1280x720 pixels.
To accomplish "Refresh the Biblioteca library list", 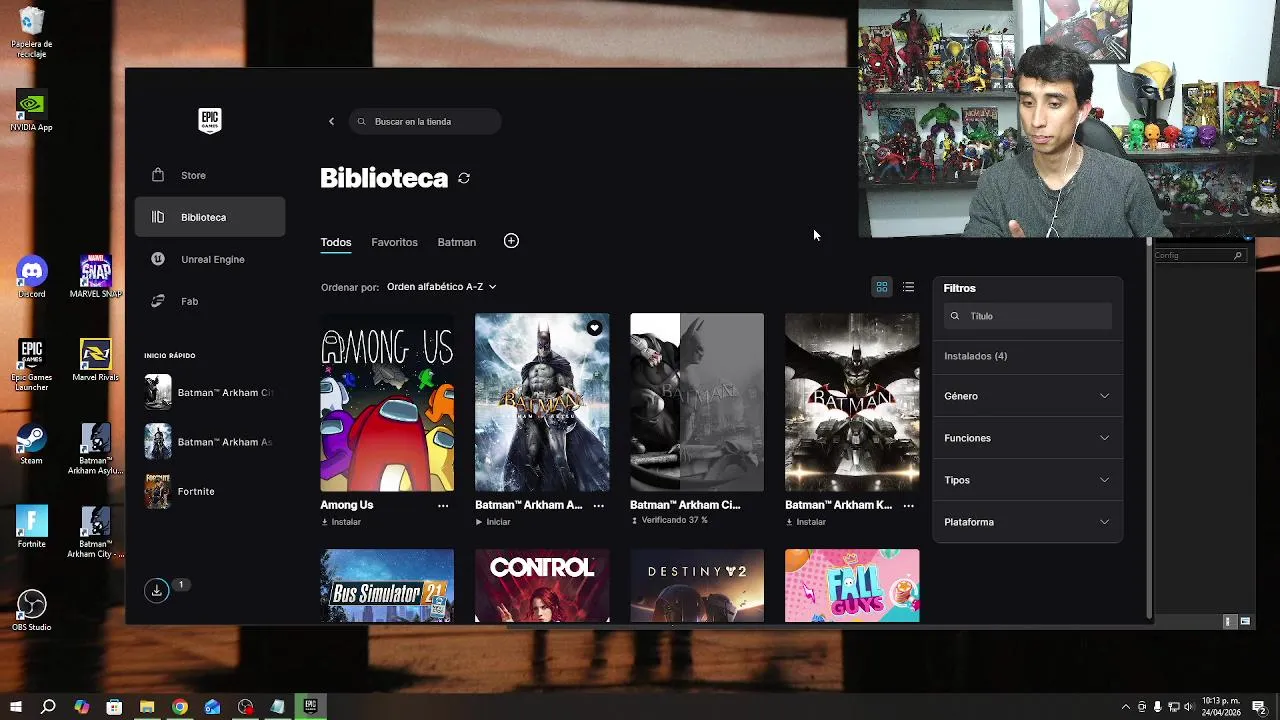I will (x=464, y=178).
